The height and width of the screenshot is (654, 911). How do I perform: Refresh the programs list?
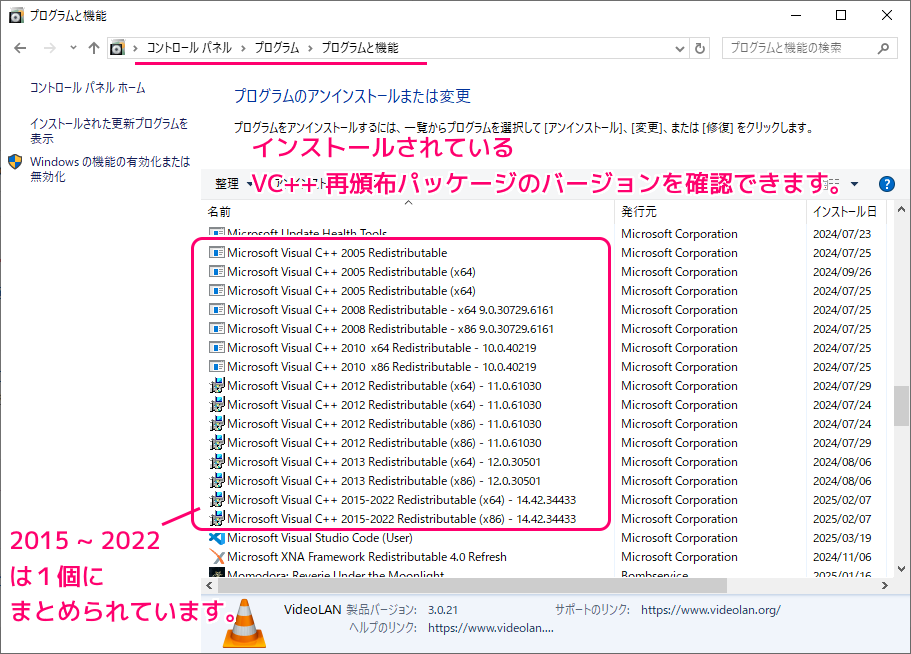[x=700, y=48]
